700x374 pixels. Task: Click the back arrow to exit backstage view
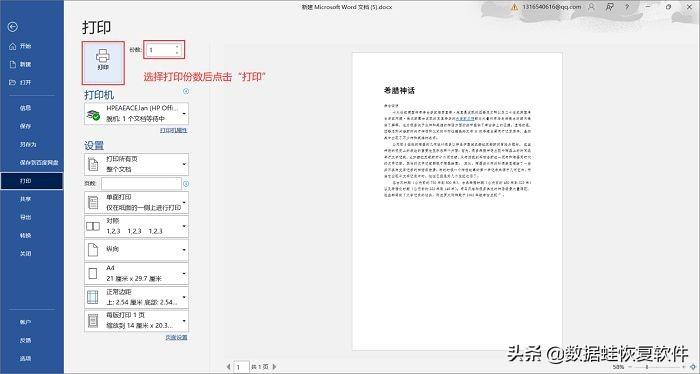coord(12,27)
